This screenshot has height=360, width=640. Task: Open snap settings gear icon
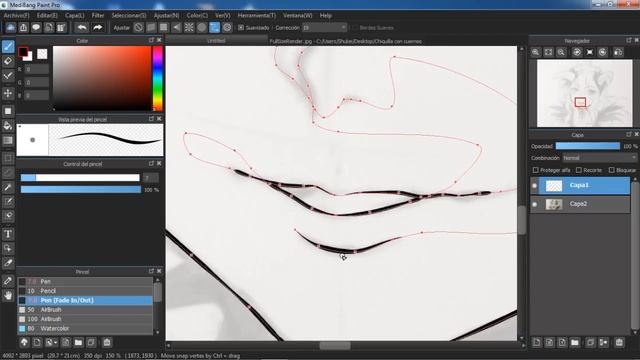227,27
